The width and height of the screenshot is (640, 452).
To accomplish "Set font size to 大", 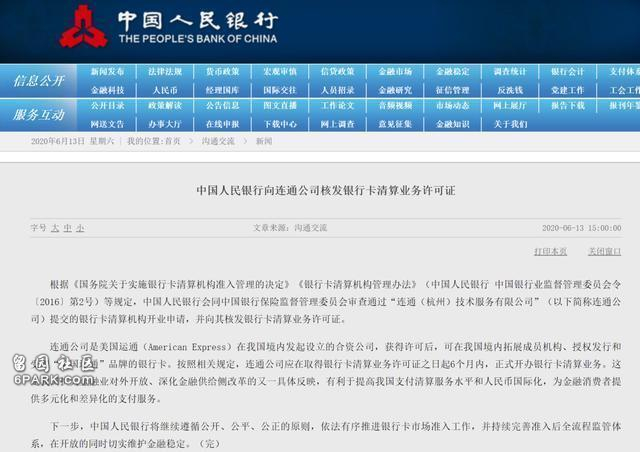I will coord(55,228).
